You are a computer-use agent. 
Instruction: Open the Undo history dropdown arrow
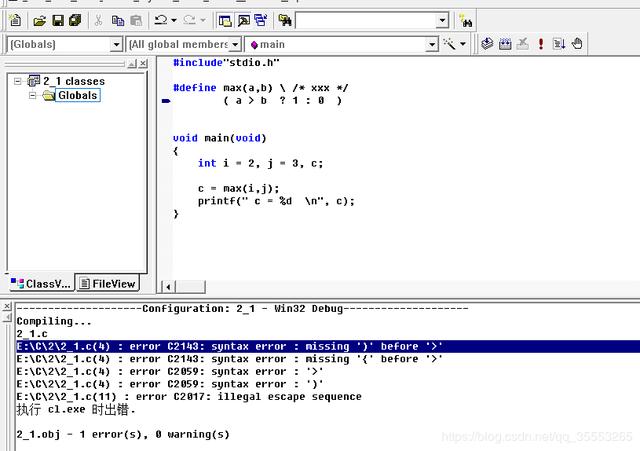(x=174, y=20)
